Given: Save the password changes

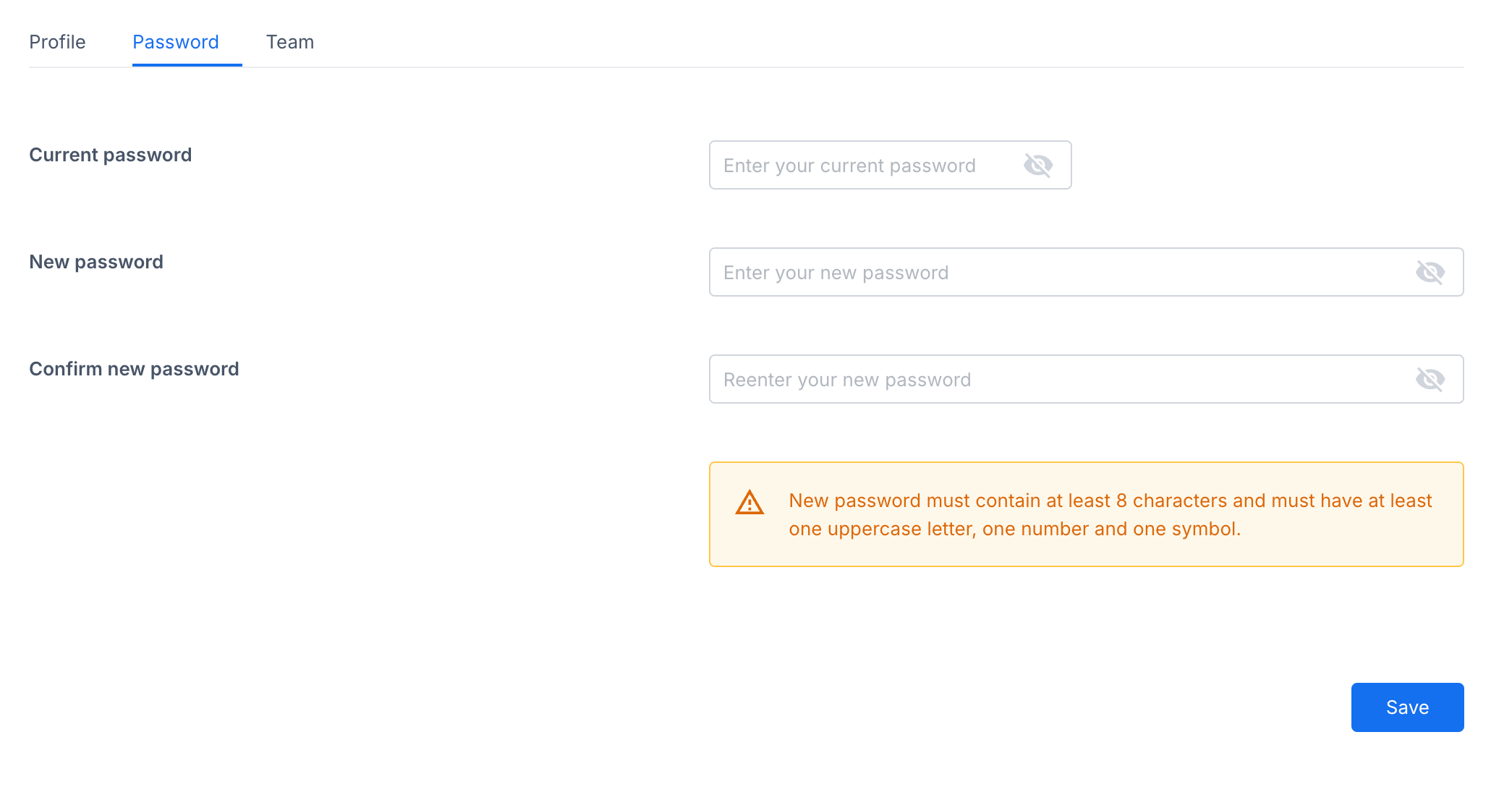Looking at the screenshot, I should [x=1407, y=707].
